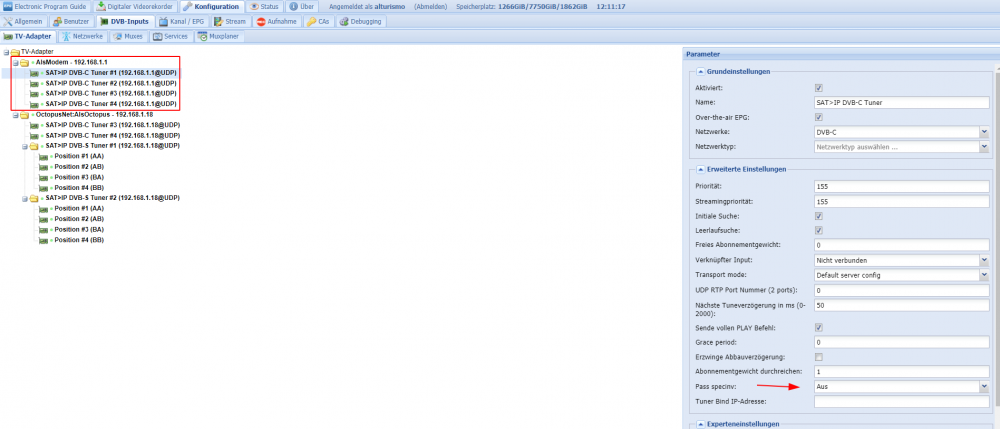Switch to the Services sub-tab
The image size is (1000, 429).
(x=170, y=36)
